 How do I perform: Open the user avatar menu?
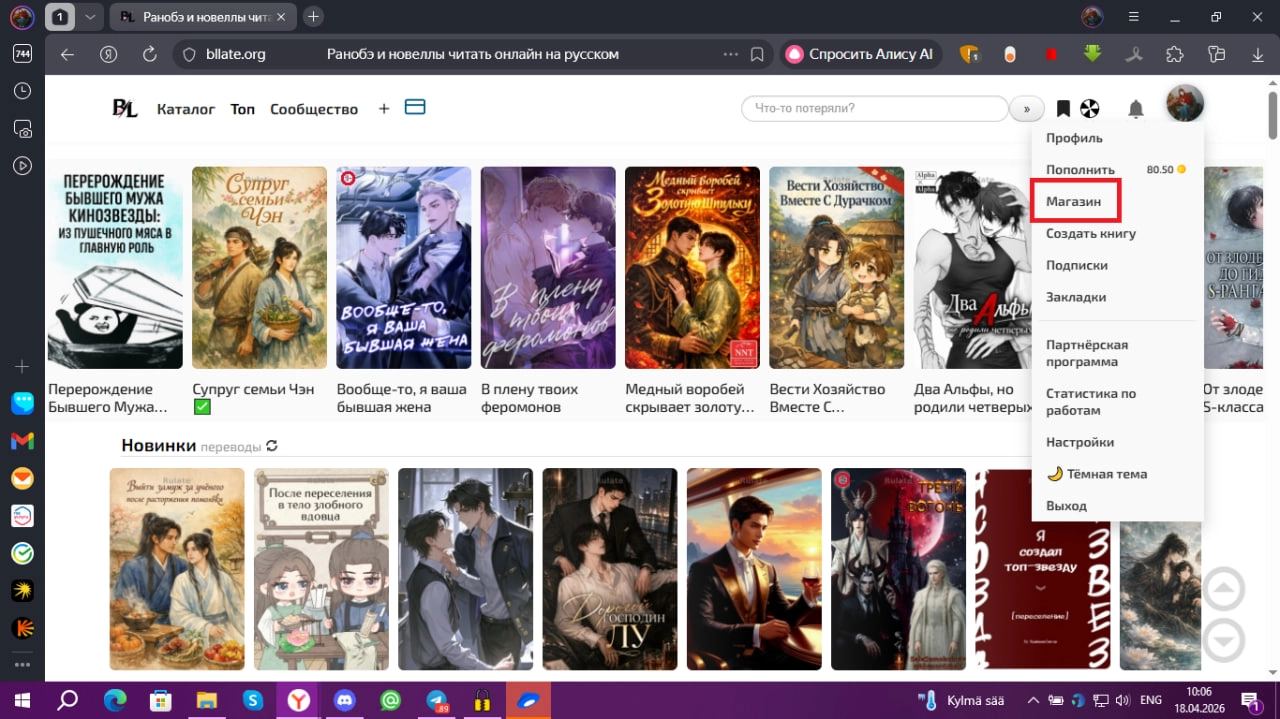tap(1185, 104)
